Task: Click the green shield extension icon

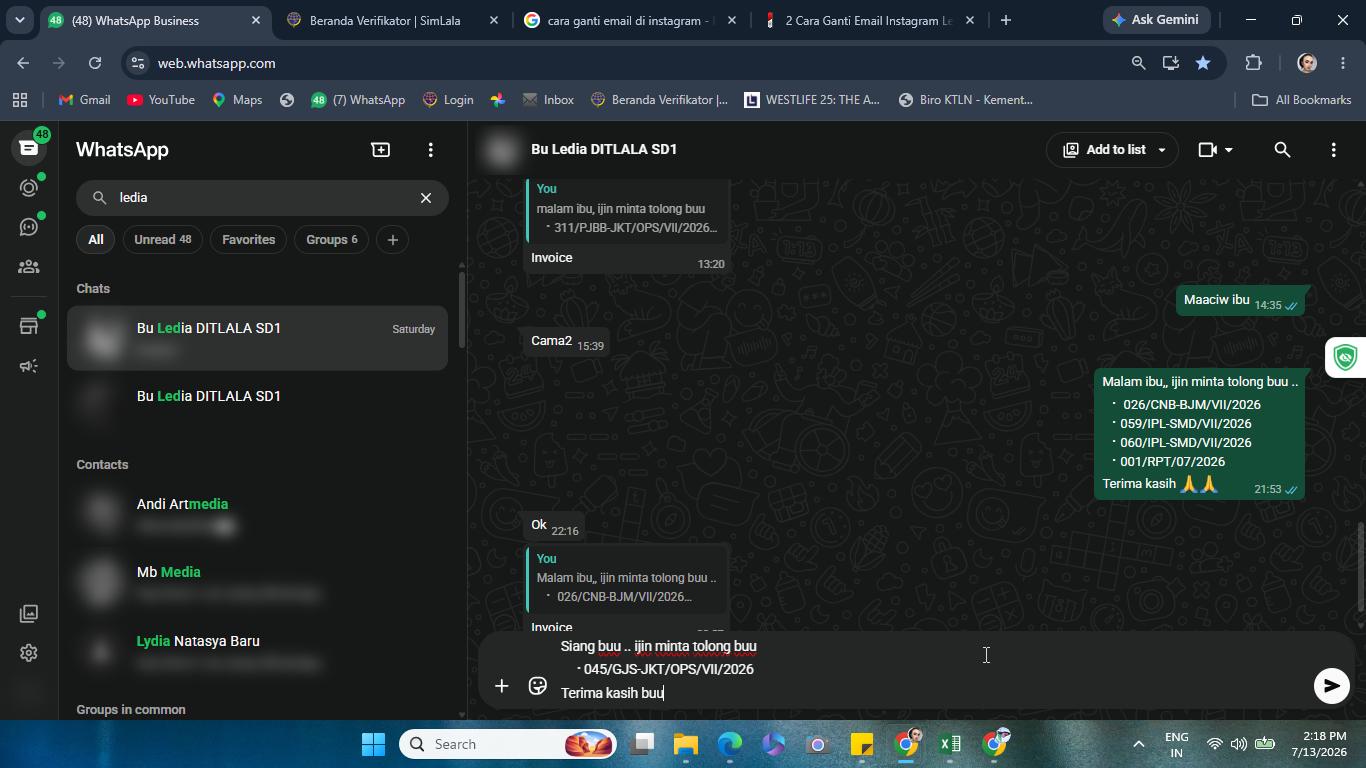Action: point(1346,357)
